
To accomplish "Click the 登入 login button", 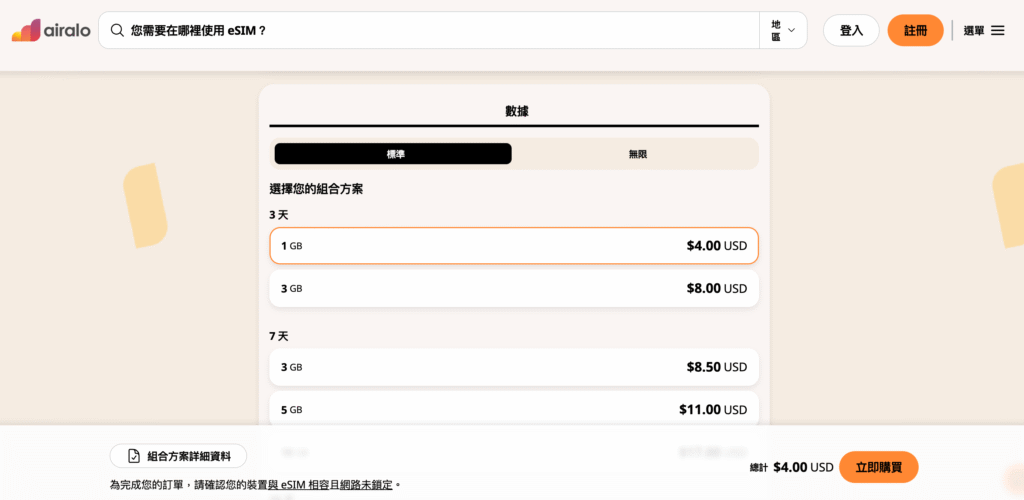I will [x=851, y=30].
